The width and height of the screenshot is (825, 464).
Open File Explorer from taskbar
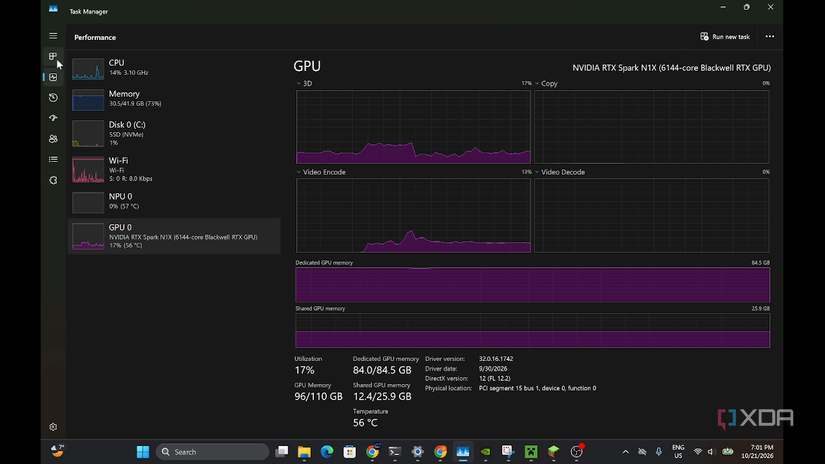tap(304, 452)
